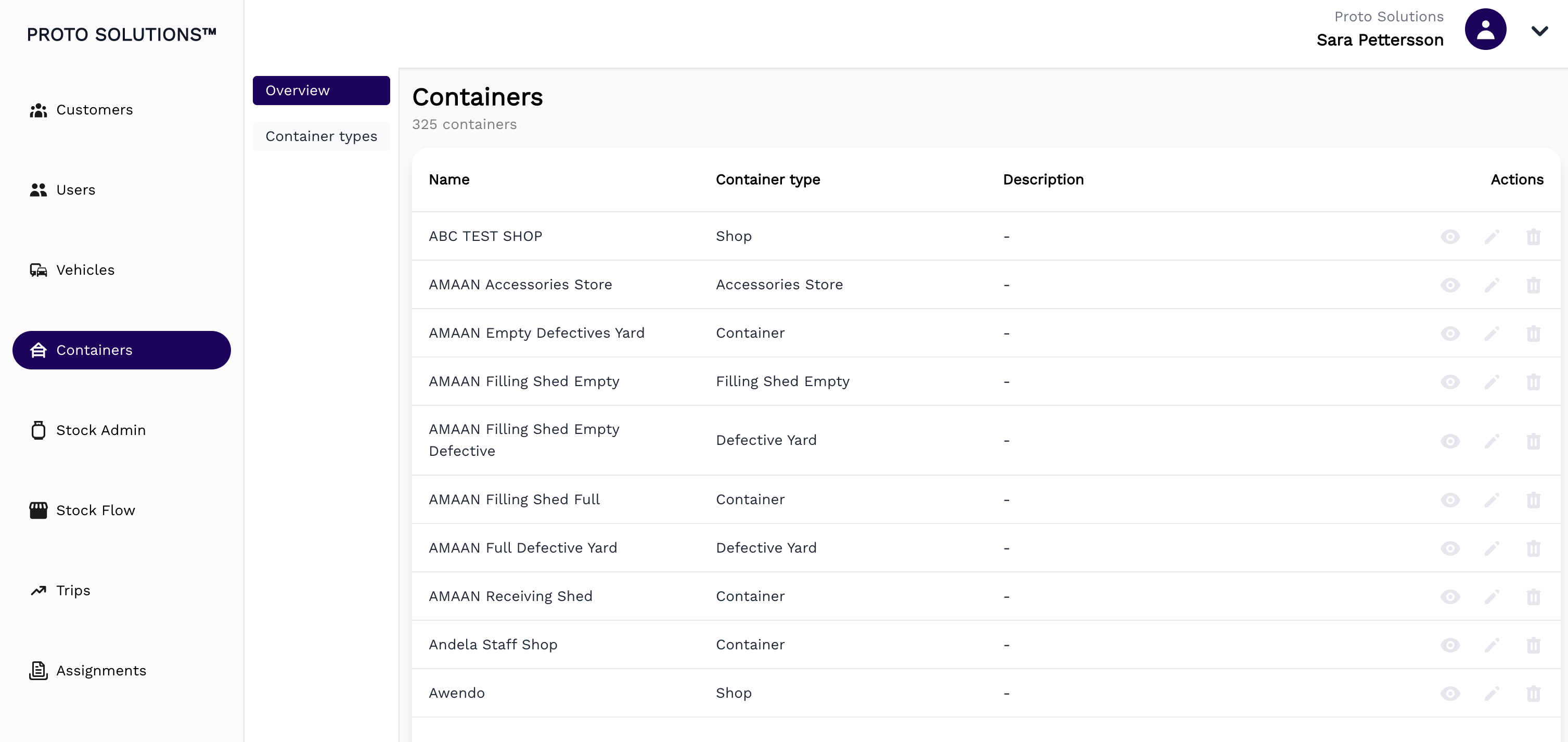Delete the Awendo container

pyautogui.click(x=1533, y=693)
